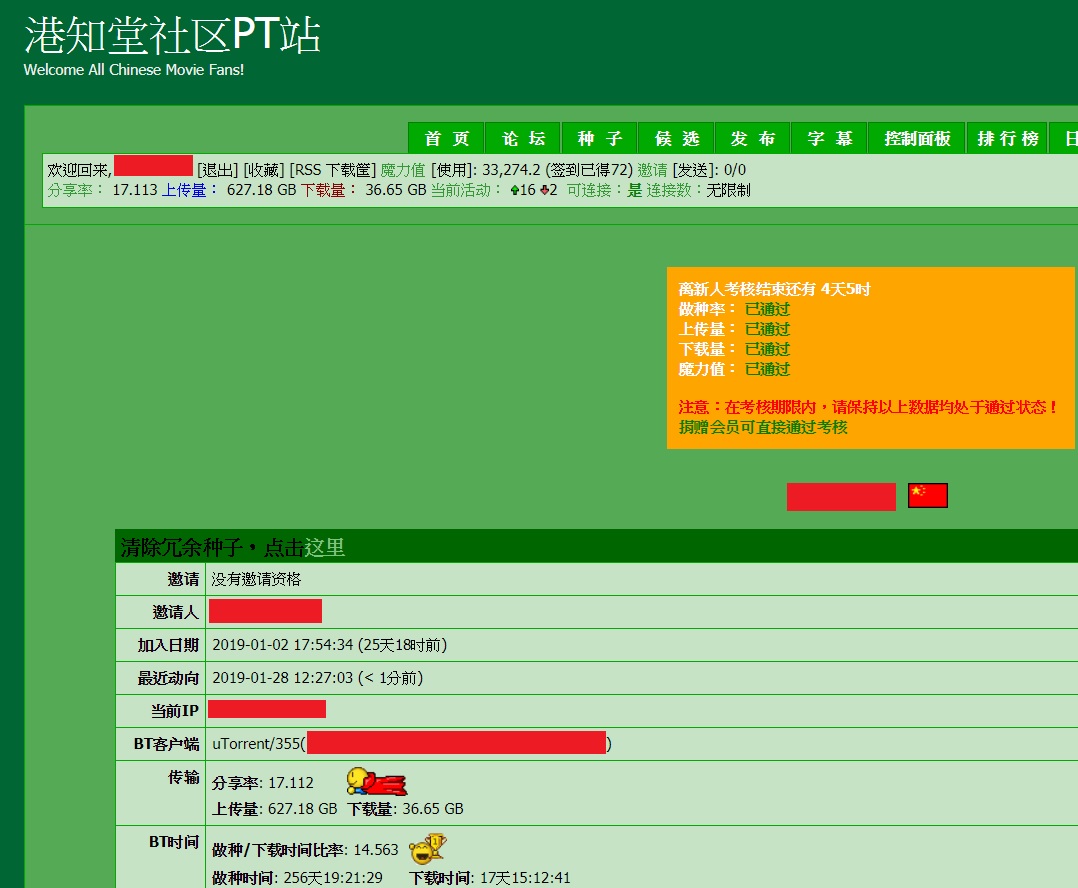Click the 发送 invite send link
Image resolution: width=1078 pixels, height=888 pixels.
point(695,170)
